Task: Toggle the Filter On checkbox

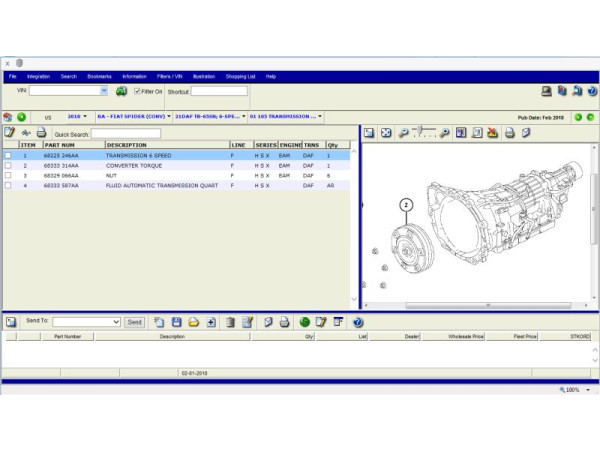Action: pyautogui.click(x=138, y=91)
